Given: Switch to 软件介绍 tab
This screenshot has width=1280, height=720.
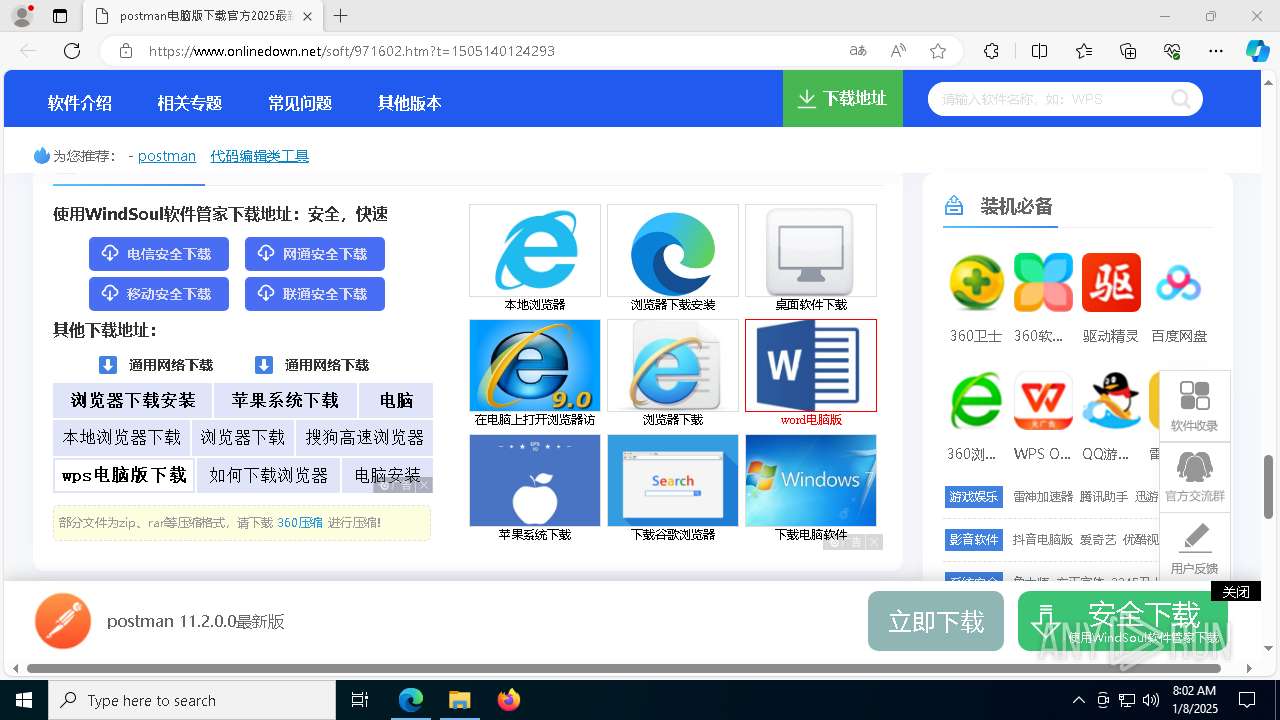Looking at the screenshot, I should tap(80, 103).
